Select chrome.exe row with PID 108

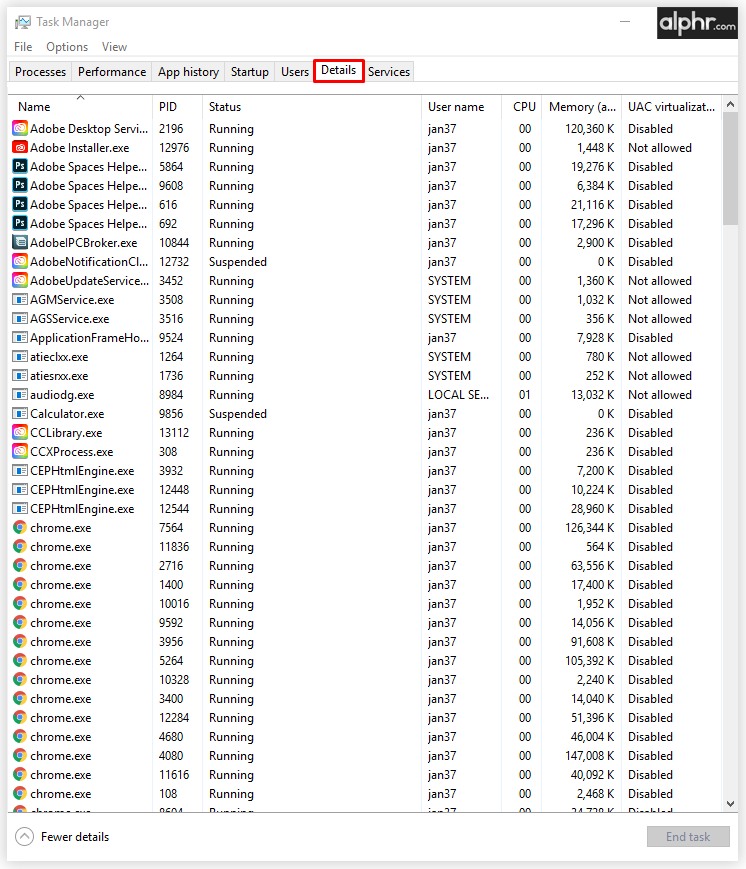point(365,794)
